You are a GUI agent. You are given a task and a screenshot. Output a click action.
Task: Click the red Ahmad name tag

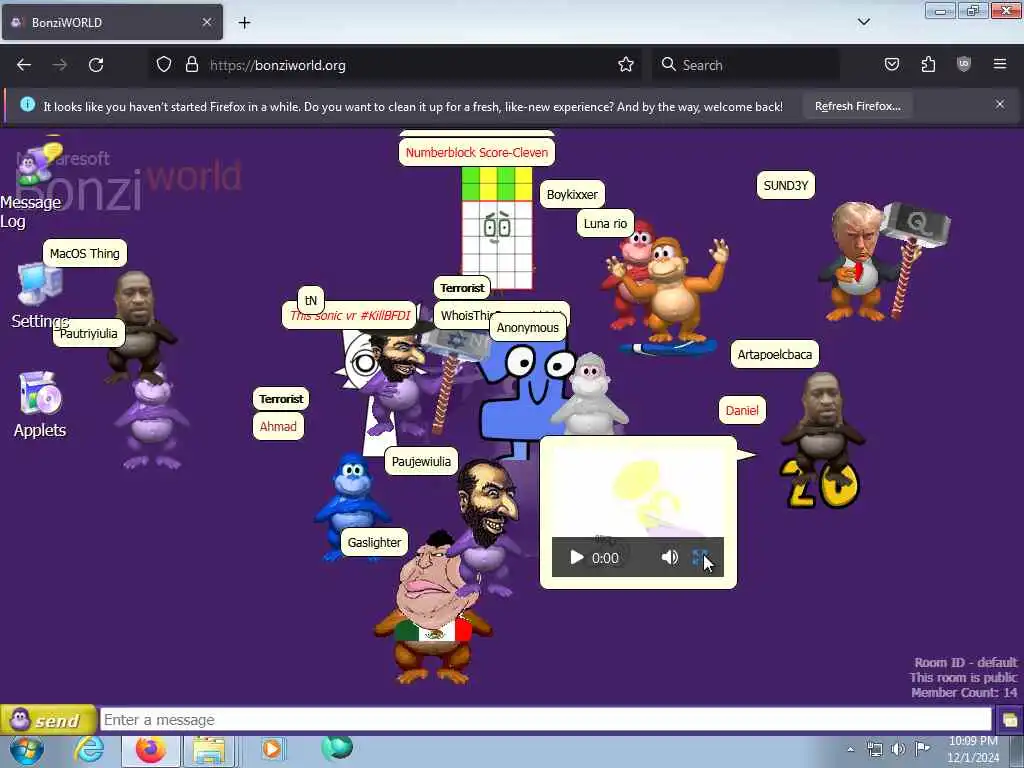278,426
